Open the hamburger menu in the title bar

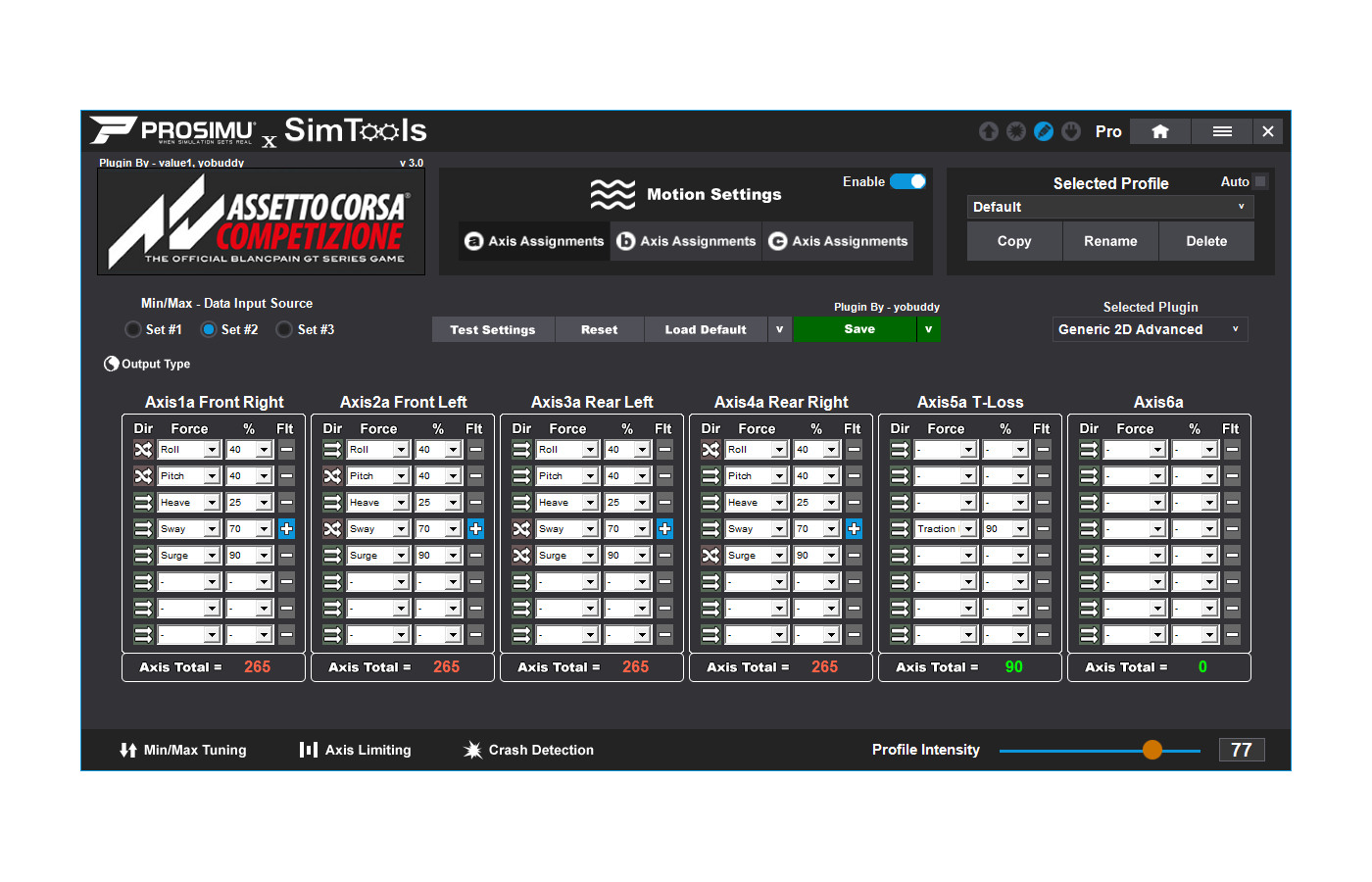1222,131
